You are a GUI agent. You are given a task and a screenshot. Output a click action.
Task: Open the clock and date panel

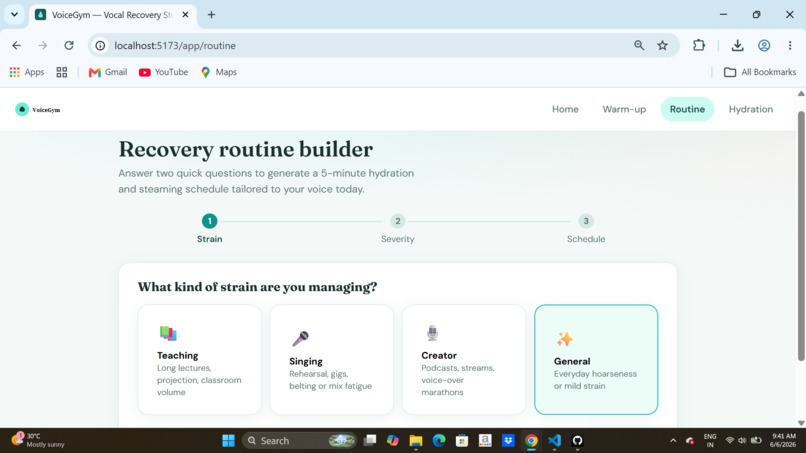coord(782,441)
